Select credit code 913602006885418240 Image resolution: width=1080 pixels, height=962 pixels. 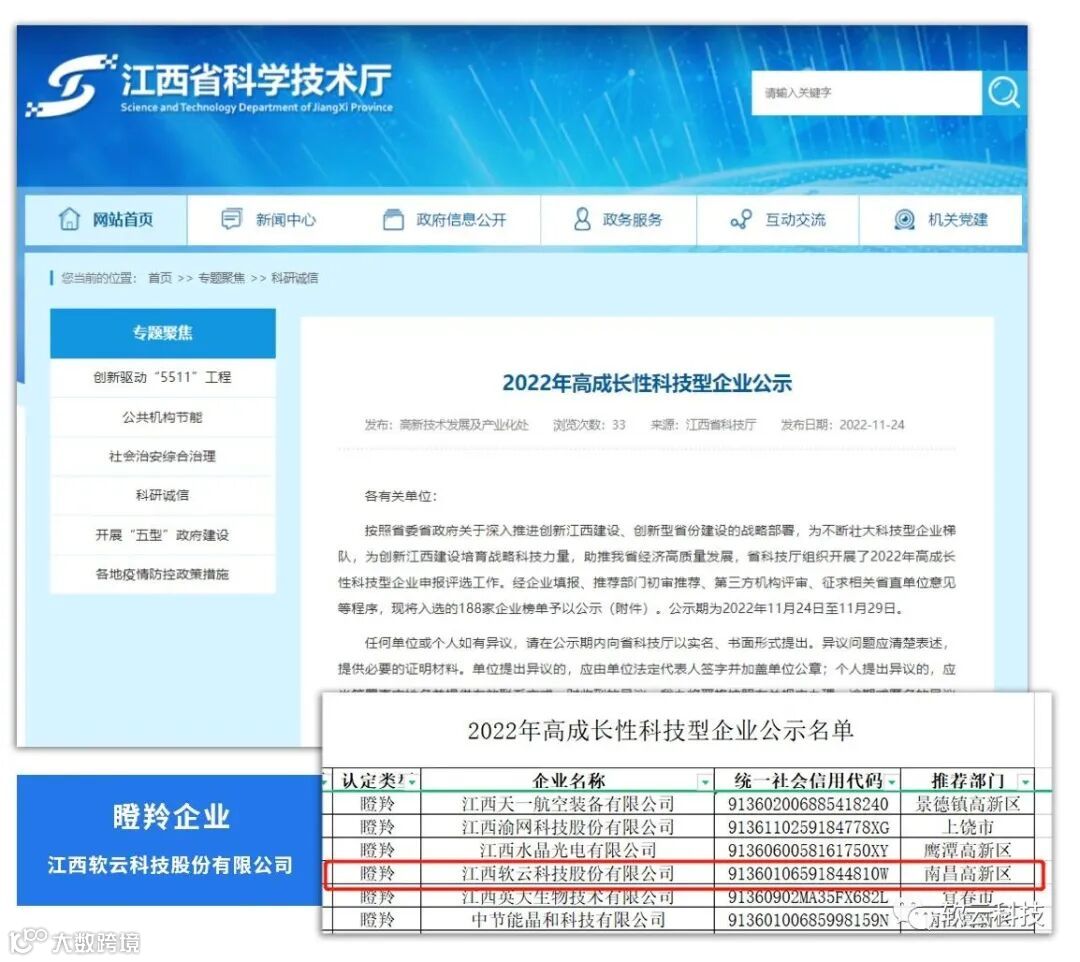pos(808,804)
